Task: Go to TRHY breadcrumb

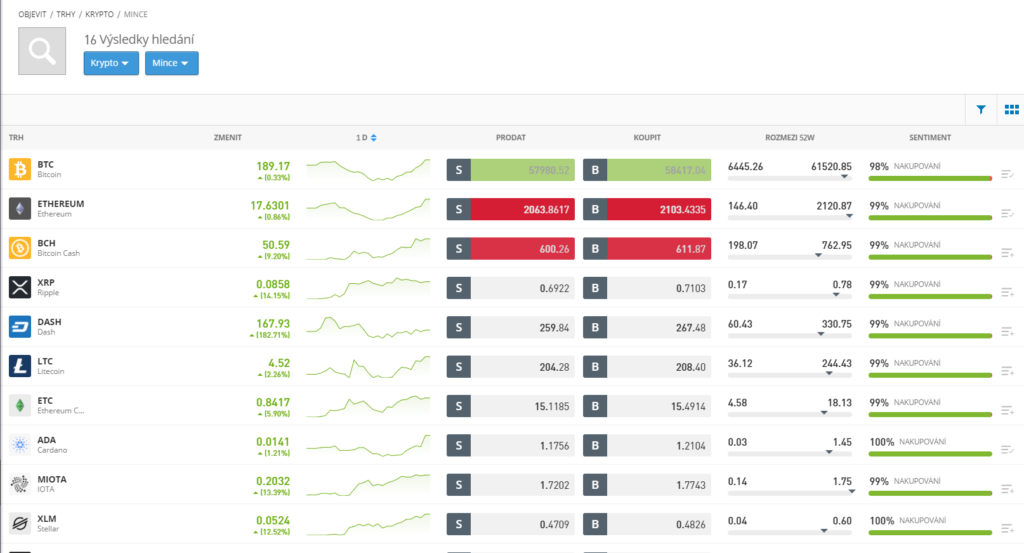Action: click(x=66, y=14)
